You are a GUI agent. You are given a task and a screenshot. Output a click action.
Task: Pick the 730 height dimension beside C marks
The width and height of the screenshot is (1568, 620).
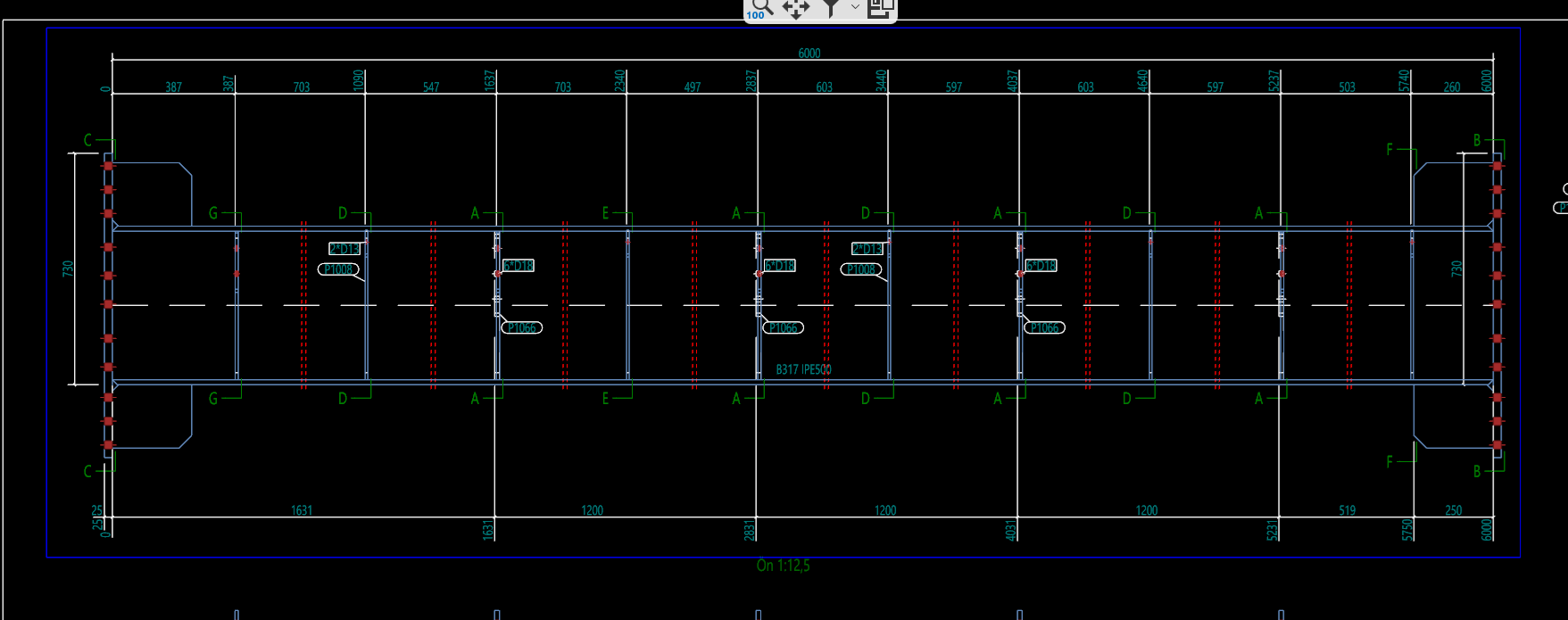[x=68, y=269]
